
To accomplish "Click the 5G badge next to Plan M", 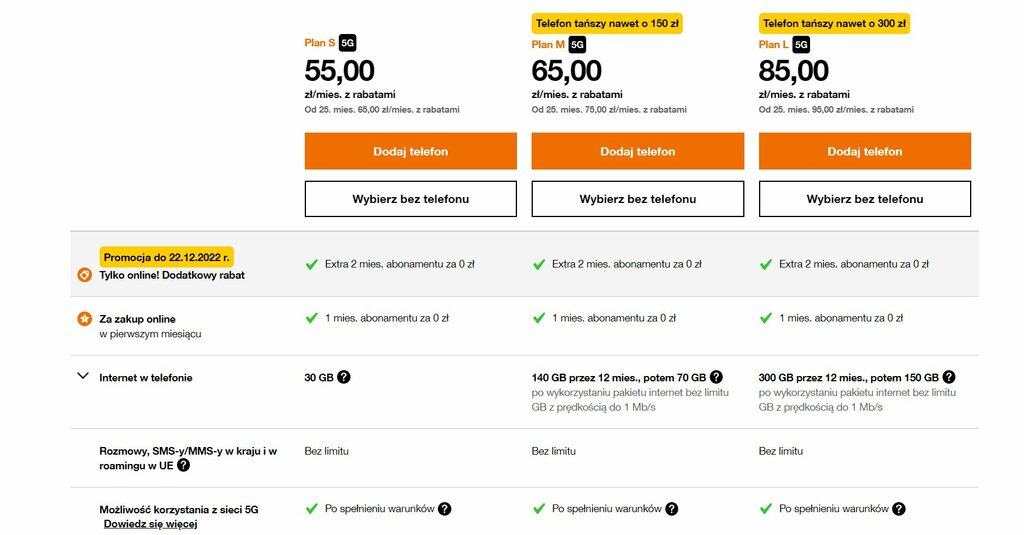I will click(577, 44).
